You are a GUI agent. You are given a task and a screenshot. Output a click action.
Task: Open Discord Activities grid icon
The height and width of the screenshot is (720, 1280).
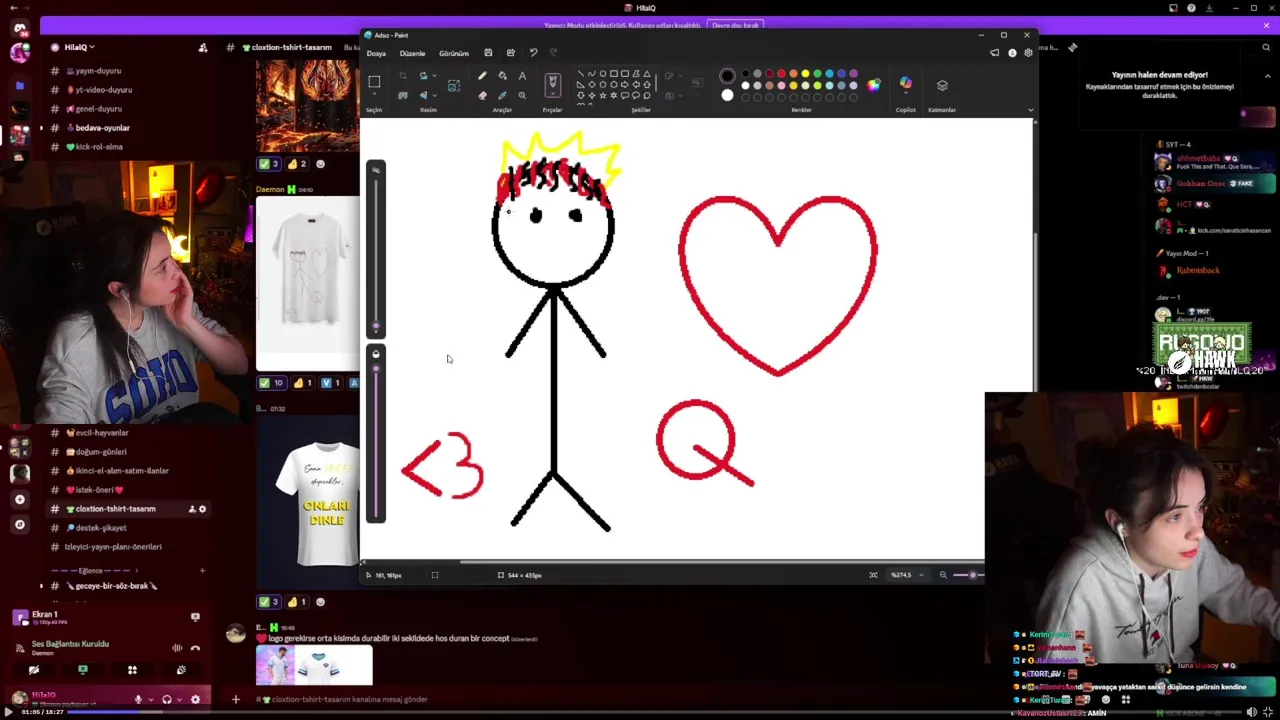pos(132,670)
